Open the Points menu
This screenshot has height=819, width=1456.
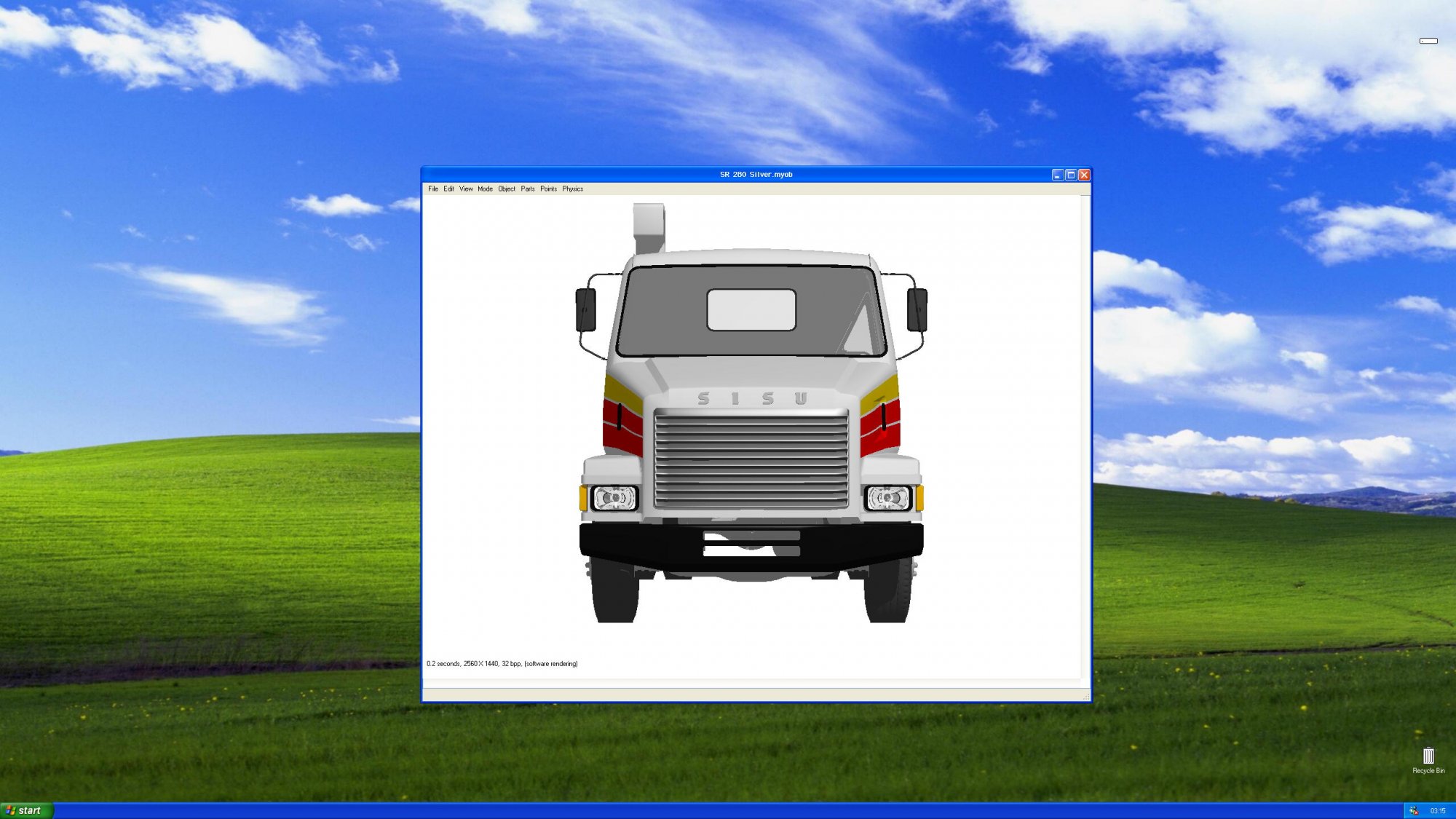pos(548,189)
